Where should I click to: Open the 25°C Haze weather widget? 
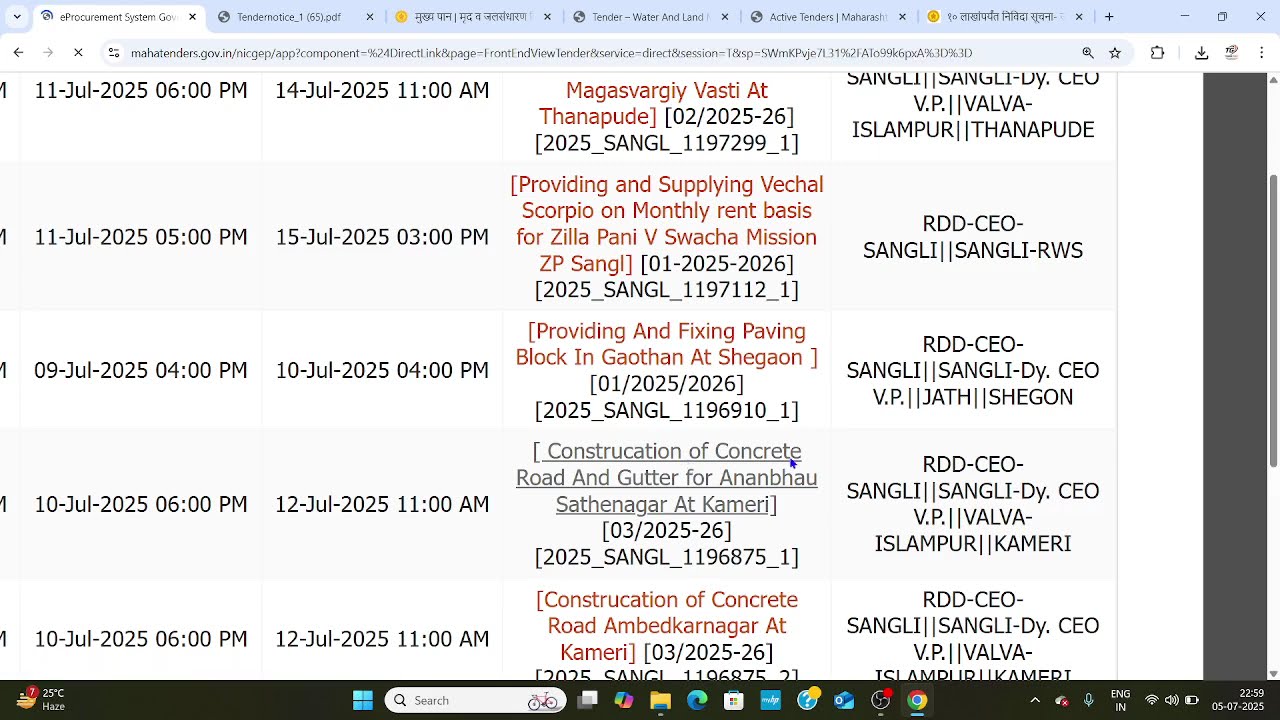pyautogui.click(x=40, y=700)
